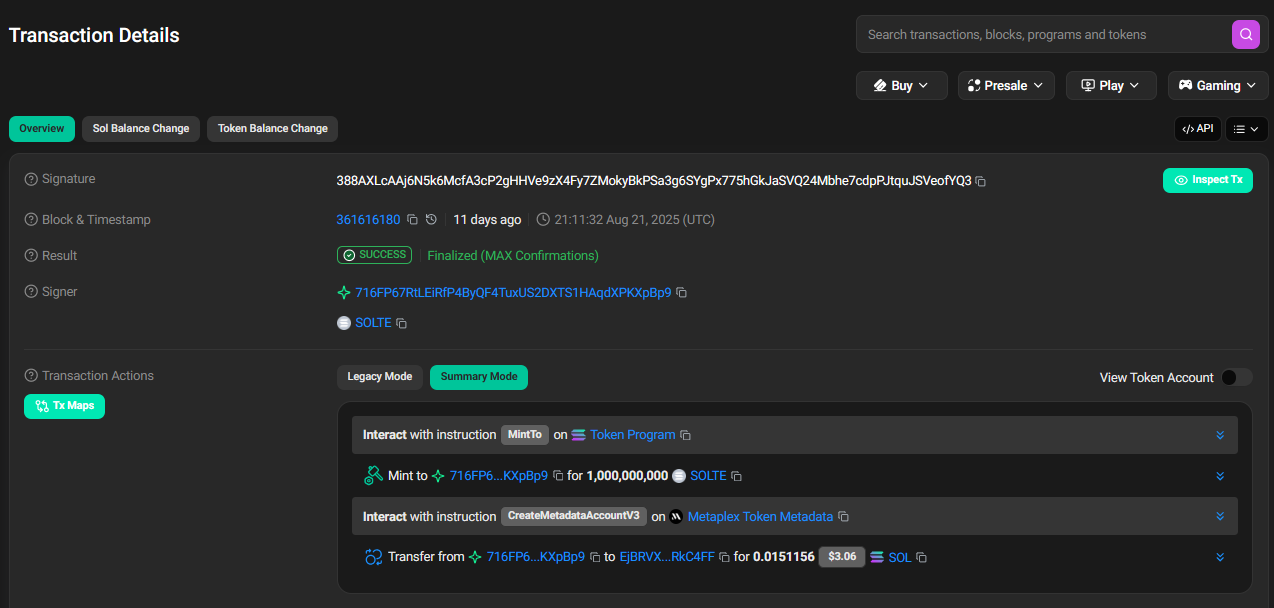Open block 361616180 link
The height and width of the screenshot is (608, 1274).
pos(368,219)
